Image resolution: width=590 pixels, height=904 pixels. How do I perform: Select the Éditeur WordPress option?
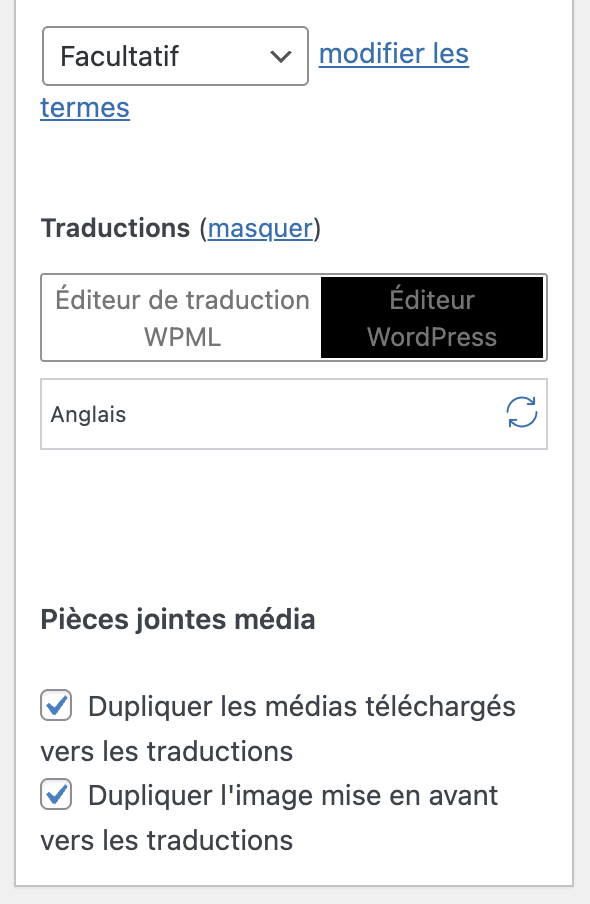click(x=432, y=318)
